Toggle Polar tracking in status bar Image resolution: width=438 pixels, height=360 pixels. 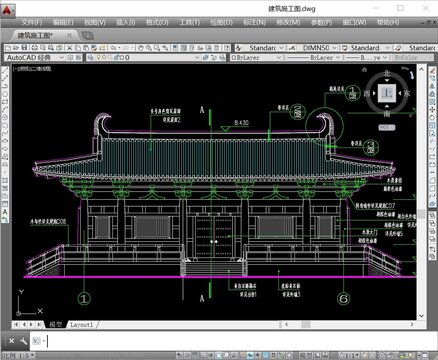click(x=211, y=355)
